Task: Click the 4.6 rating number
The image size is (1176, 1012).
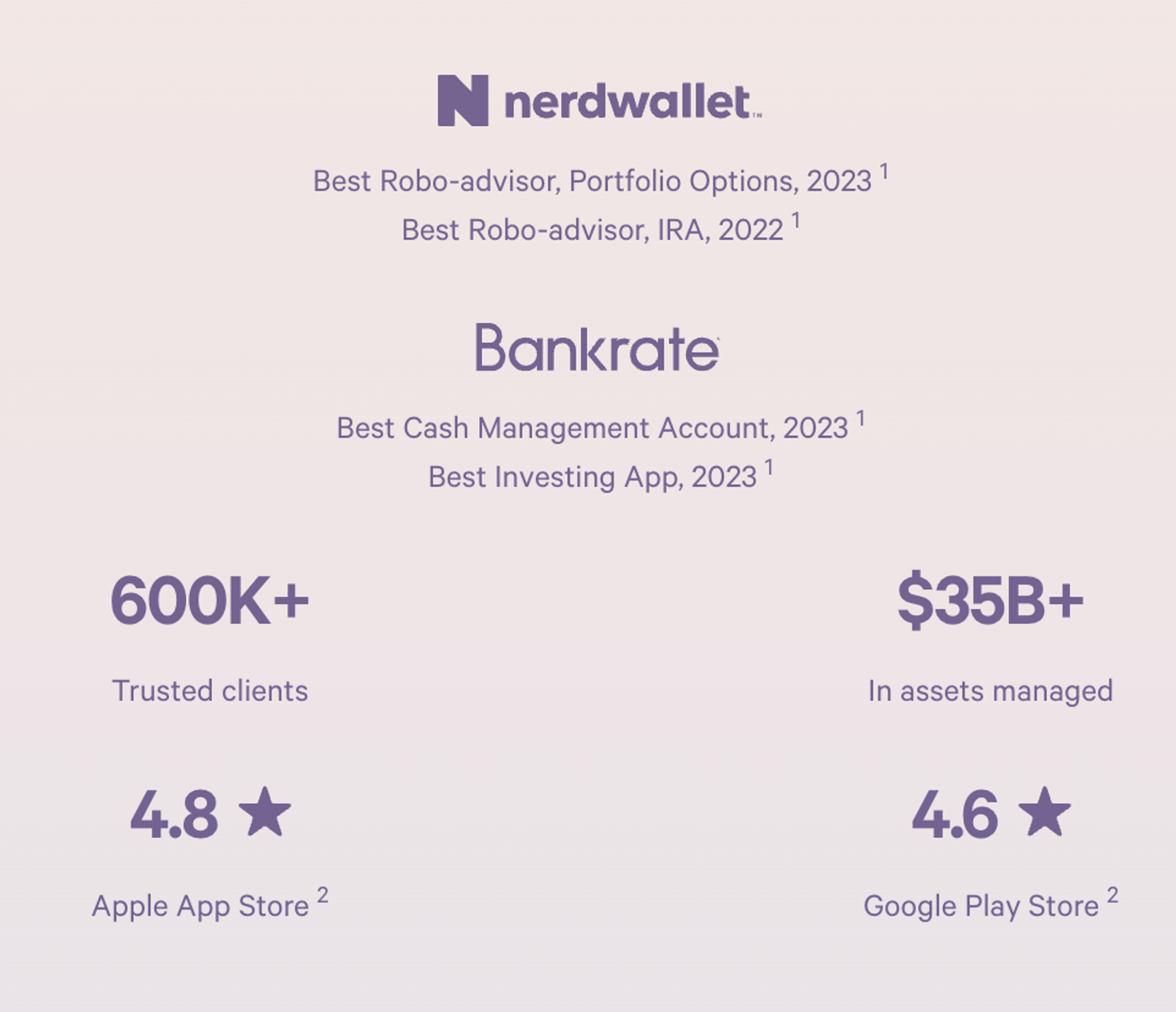Action: (x=955, y=816)
